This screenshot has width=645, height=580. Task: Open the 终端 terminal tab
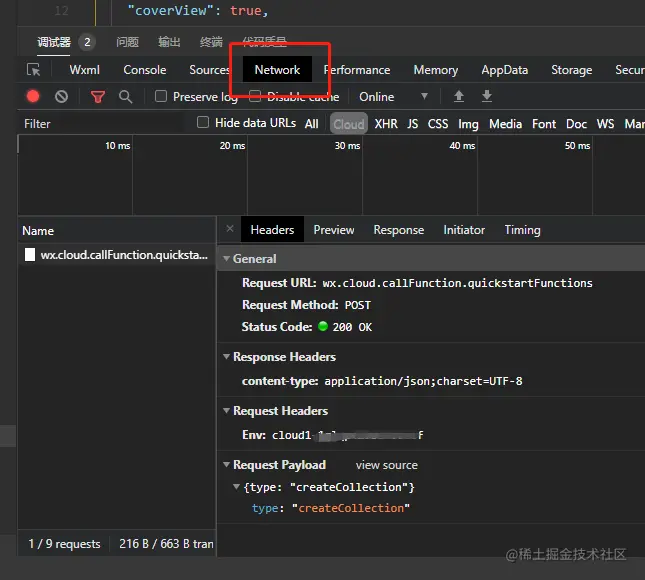[211, 42]
